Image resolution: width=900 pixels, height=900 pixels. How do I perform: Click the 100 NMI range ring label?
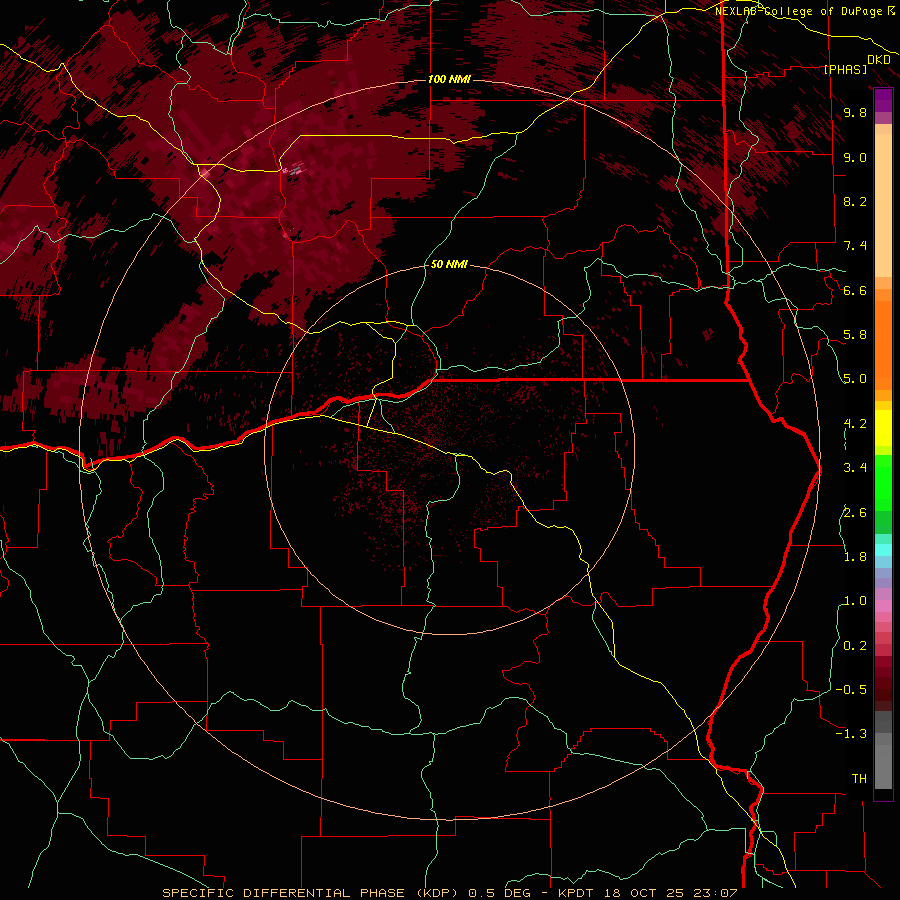click(x=449, y=79)
